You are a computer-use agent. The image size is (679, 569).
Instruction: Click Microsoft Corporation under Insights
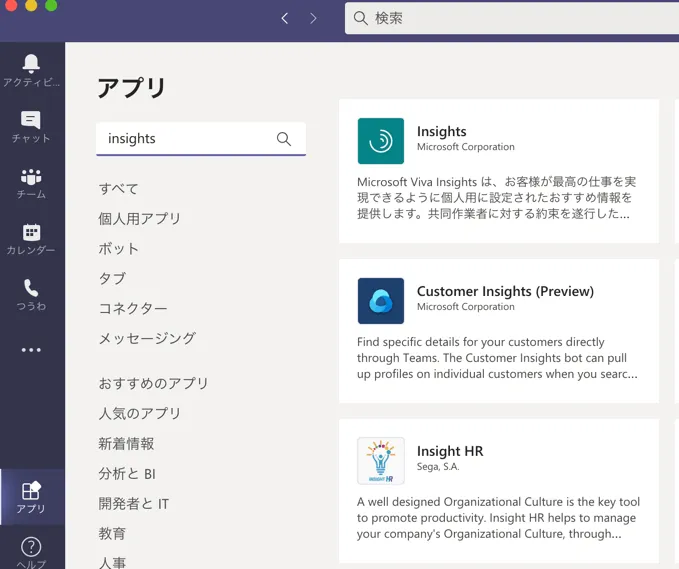point(466,147)
